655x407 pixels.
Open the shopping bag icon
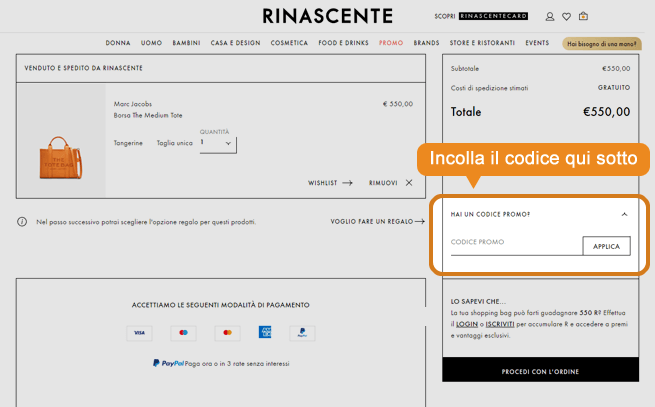click(583, 16)
